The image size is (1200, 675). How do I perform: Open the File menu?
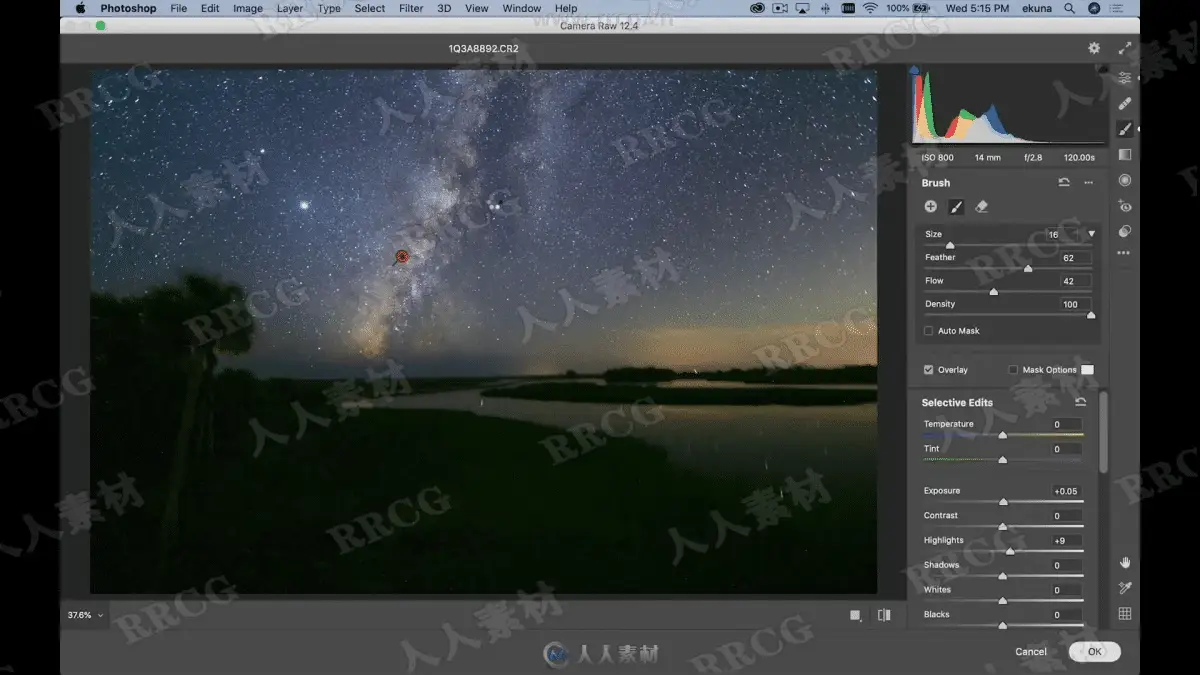click(x=178, y=8)
